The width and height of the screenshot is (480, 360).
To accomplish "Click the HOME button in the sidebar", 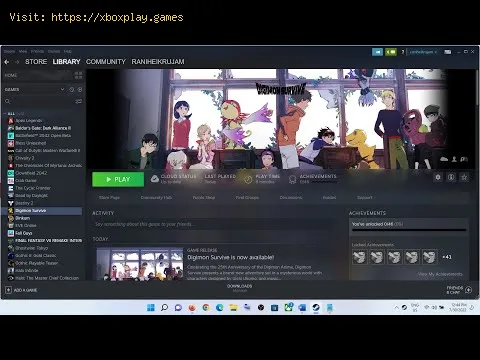I will click(x=11, y=75).
